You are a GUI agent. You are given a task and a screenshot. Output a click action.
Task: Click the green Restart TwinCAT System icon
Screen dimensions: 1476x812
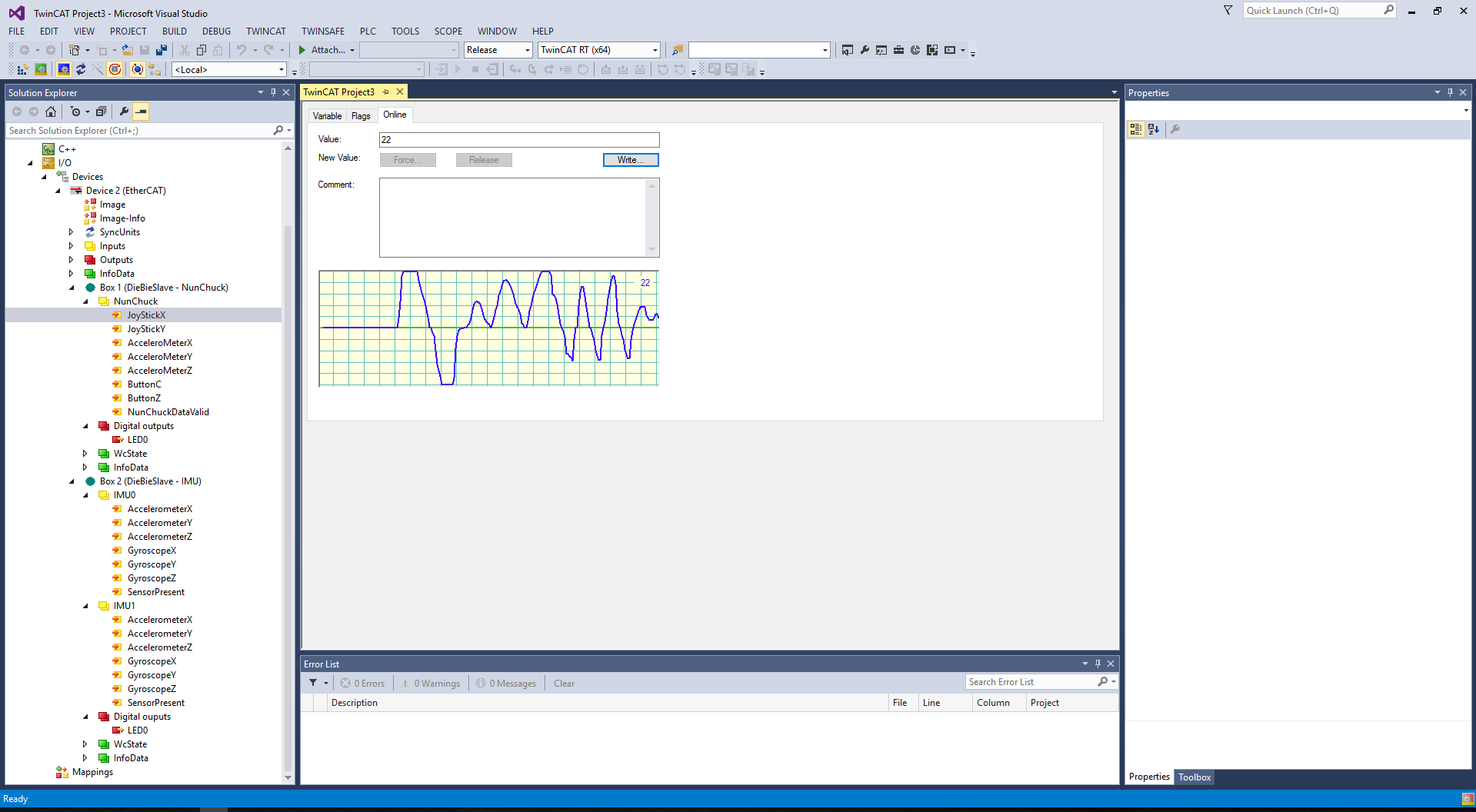41,70
